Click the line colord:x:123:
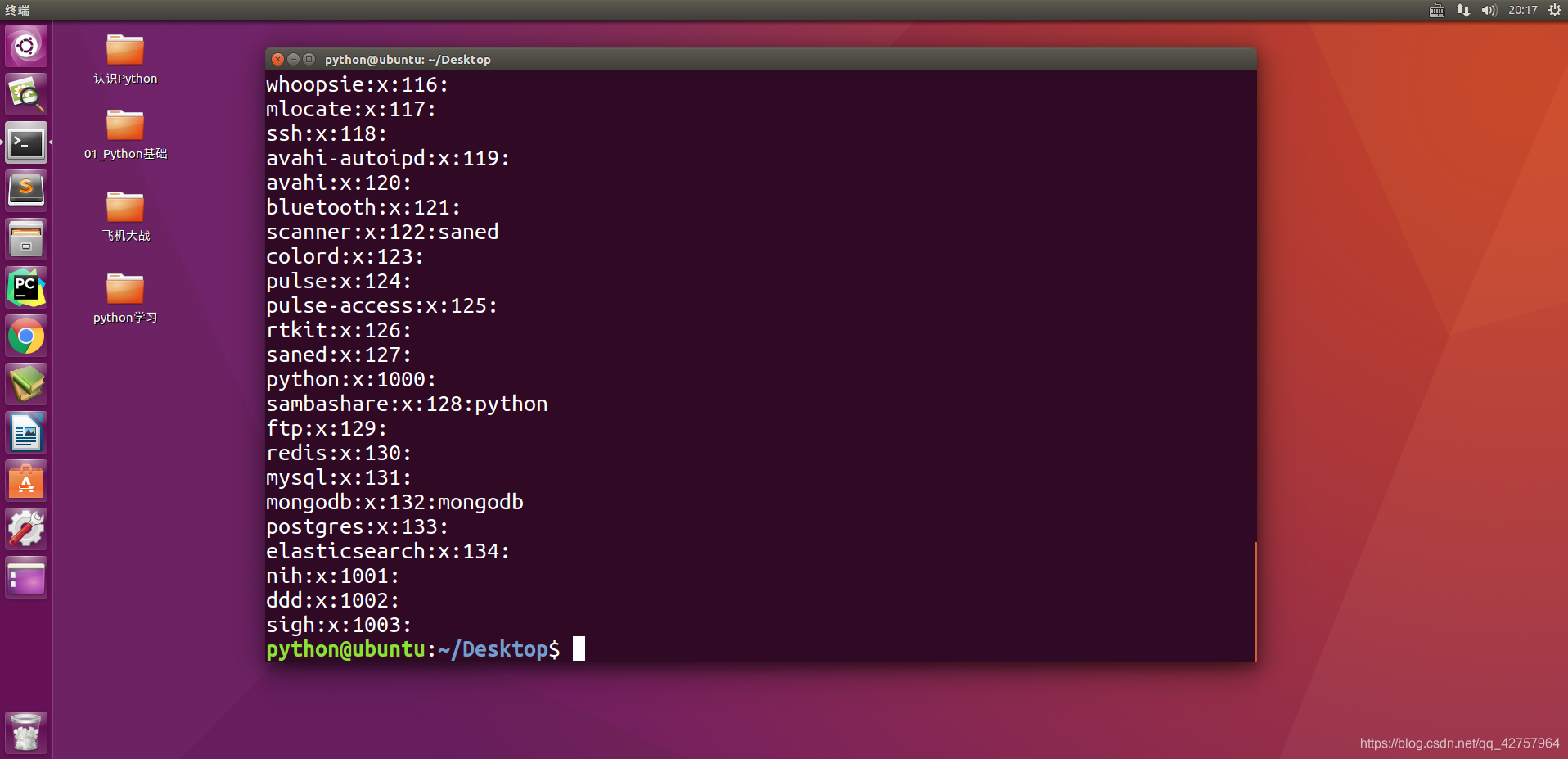Viewport: 1568px width, 759px height. (345, 256)
